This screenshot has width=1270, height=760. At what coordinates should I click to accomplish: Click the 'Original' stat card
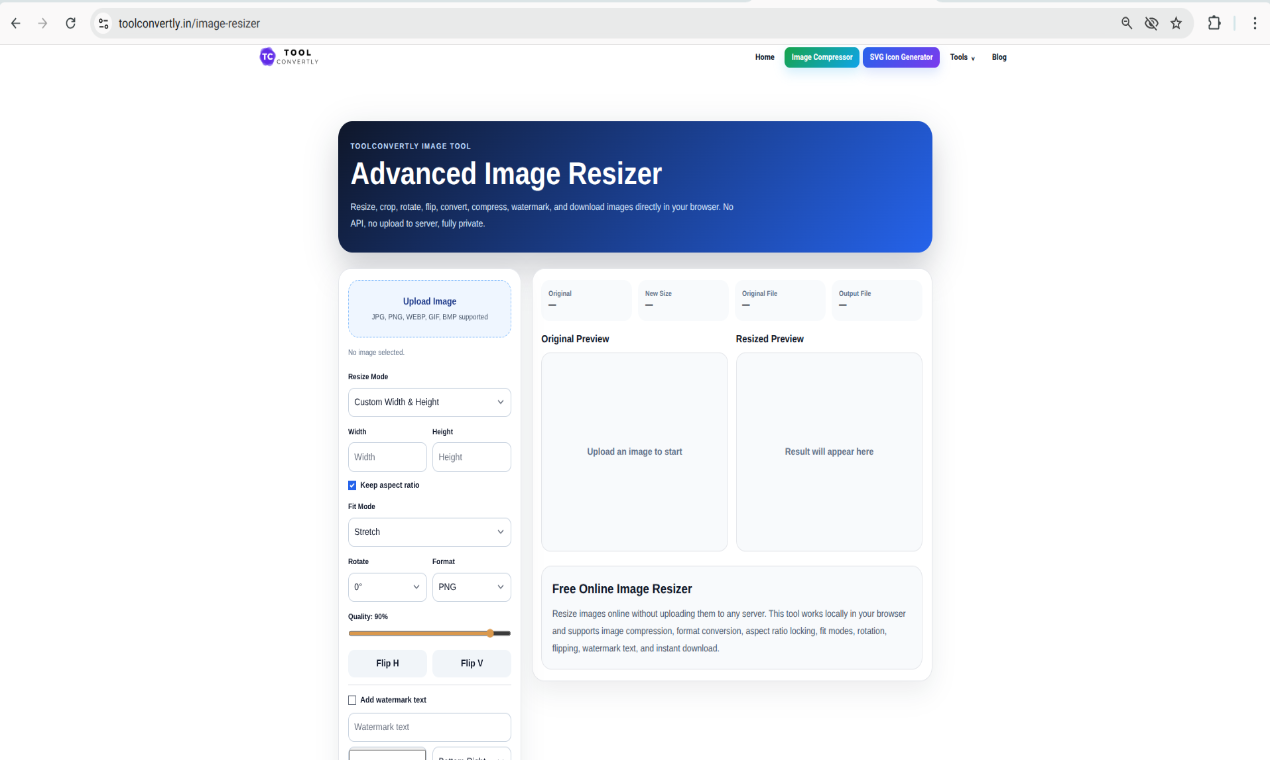586,300
